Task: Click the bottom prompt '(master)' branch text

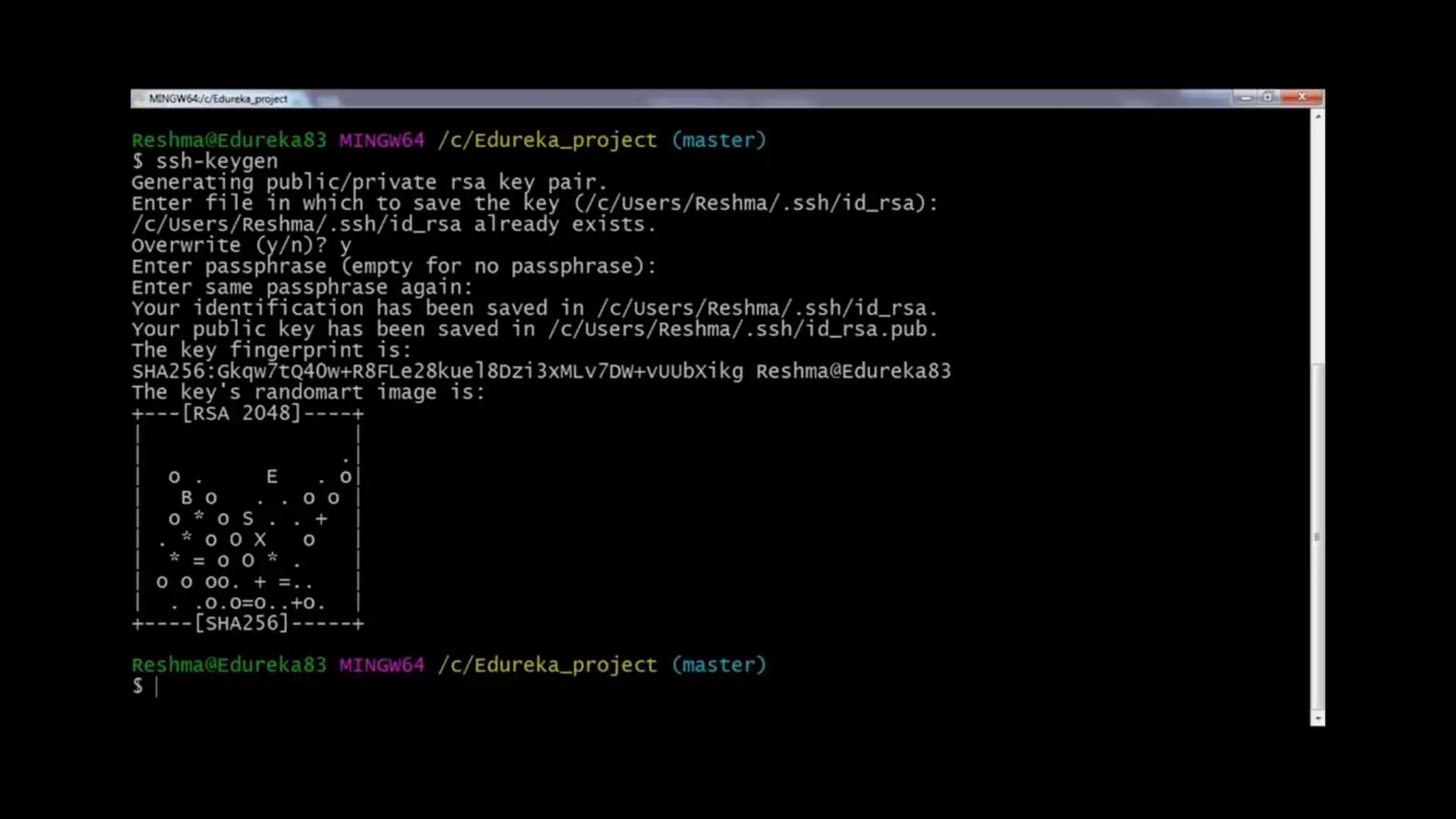Action: [x=719, y=665]
